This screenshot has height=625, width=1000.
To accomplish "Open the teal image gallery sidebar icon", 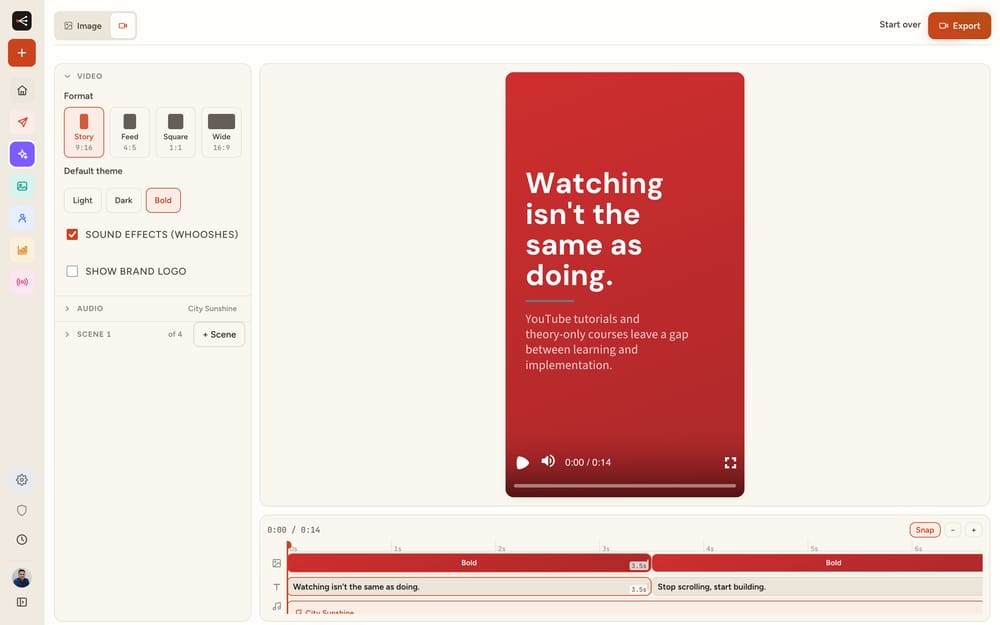I will coord(22,186).
